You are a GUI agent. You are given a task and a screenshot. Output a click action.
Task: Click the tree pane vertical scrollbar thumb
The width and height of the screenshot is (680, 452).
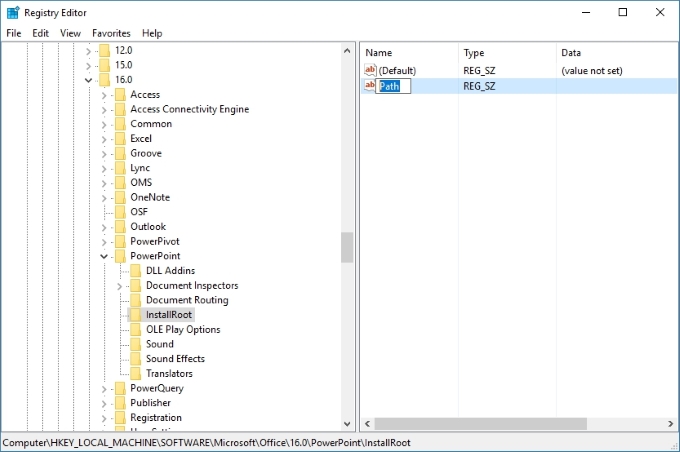(x=347, y=247)
